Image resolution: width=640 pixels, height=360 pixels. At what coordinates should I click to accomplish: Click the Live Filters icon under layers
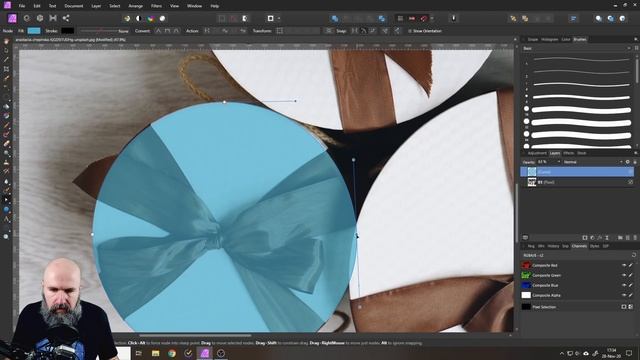607,238
